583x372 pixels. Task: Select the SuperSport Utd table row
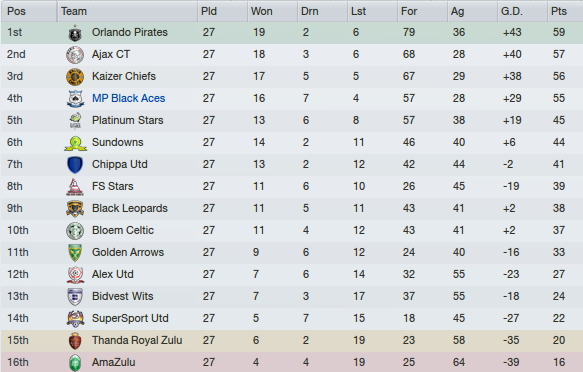pos(292,318)
